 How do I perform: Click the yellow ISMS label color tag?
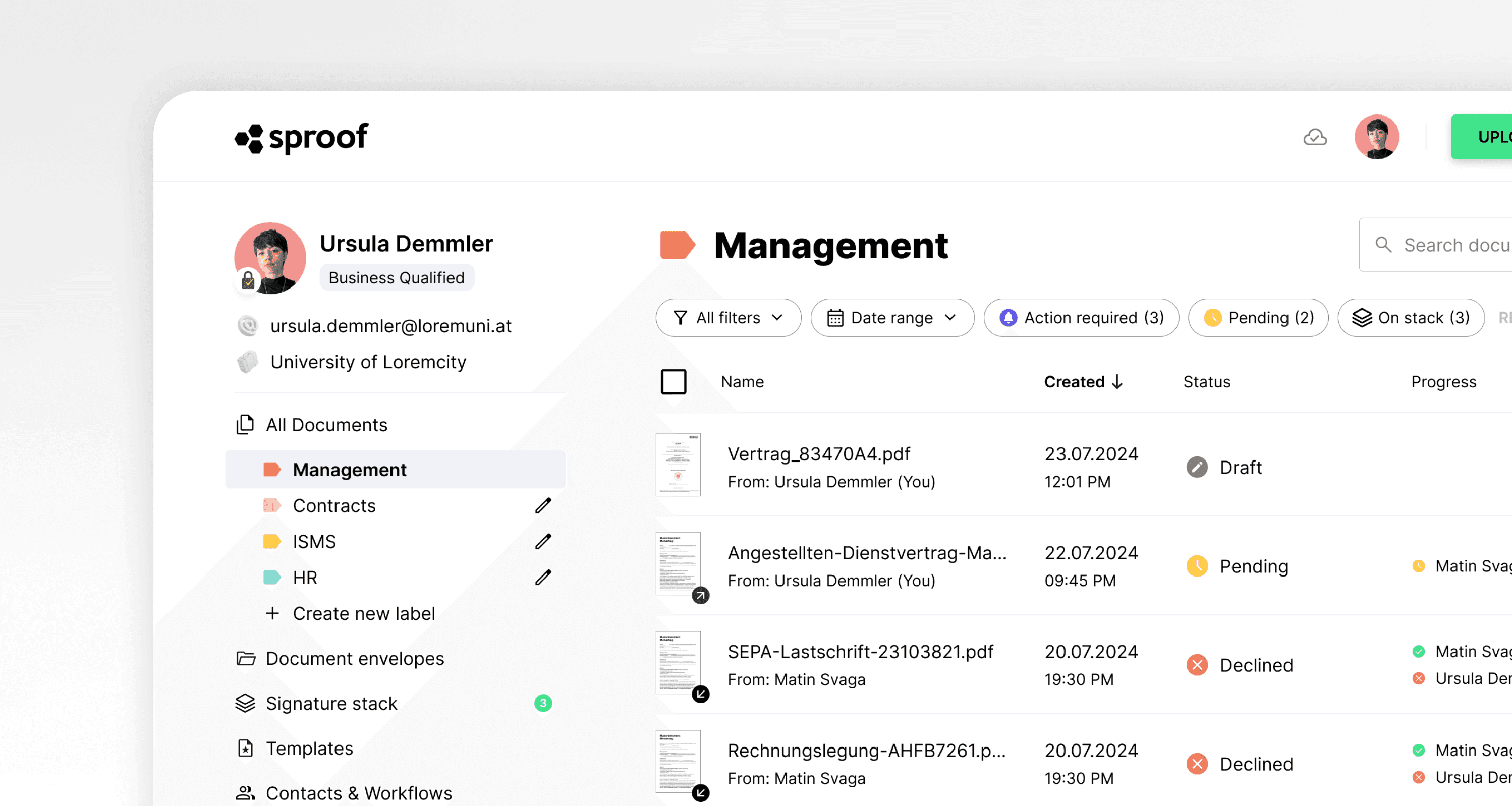point(272,541)
